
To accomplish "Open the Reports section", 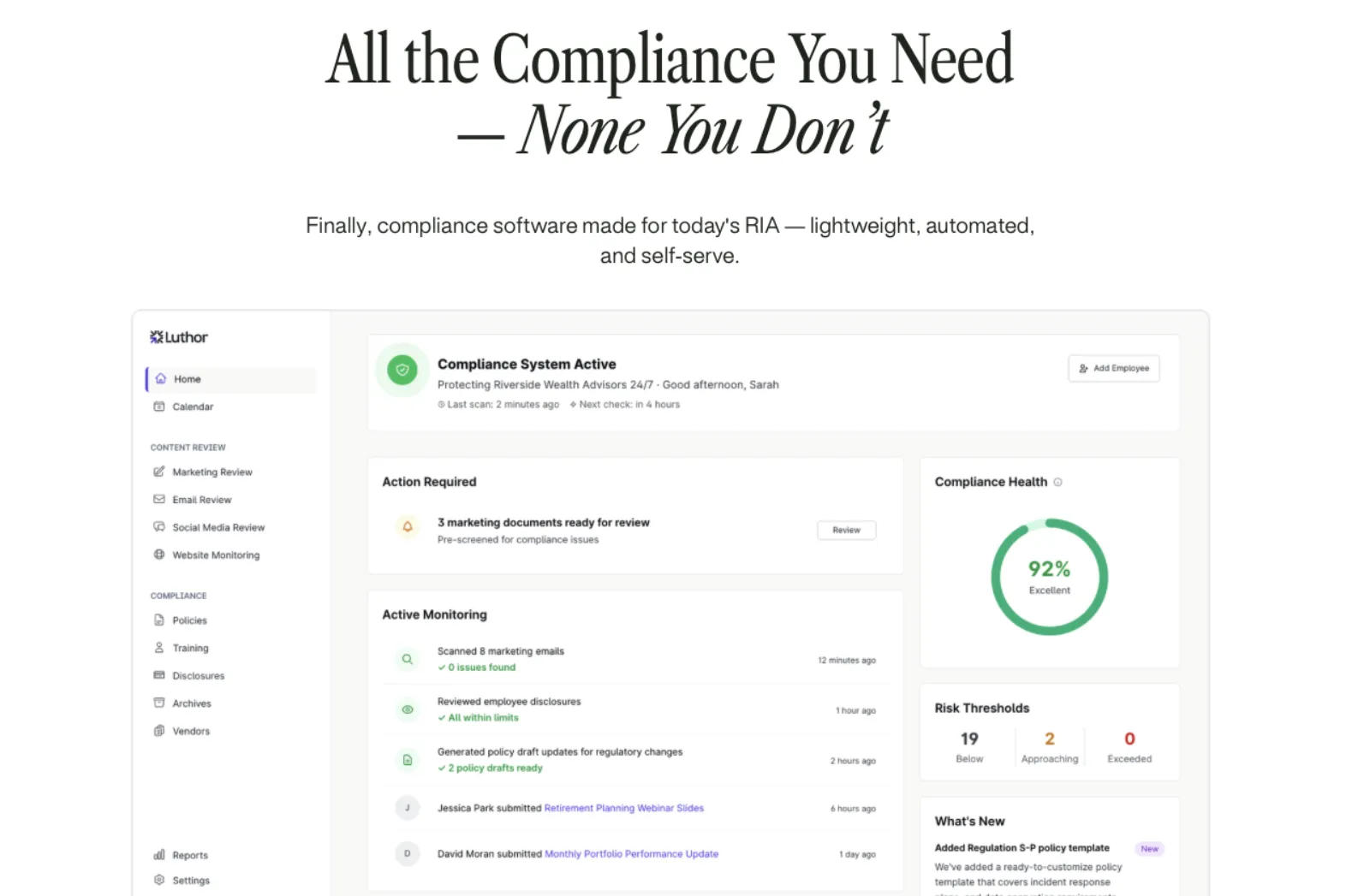I will [x=159, y=854].
